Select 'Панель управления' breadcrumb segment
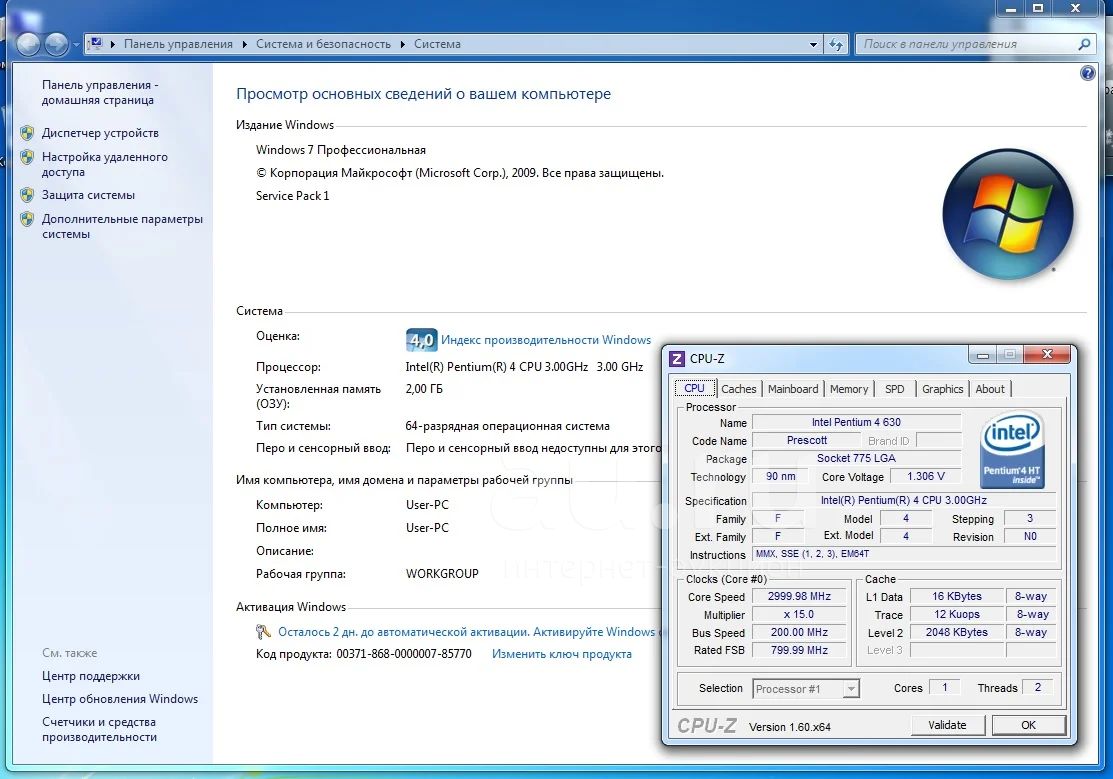The width and height of the screenshot is (1113, 779). coord(178,44)
